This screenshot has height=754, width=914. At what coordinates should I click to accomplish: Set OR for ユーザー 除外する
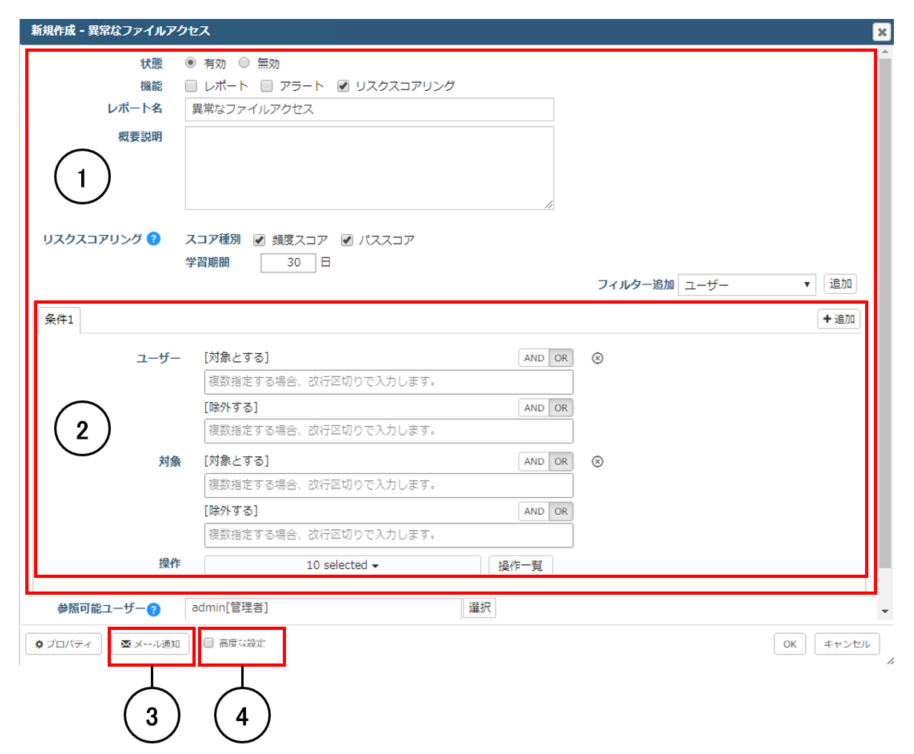561,408
